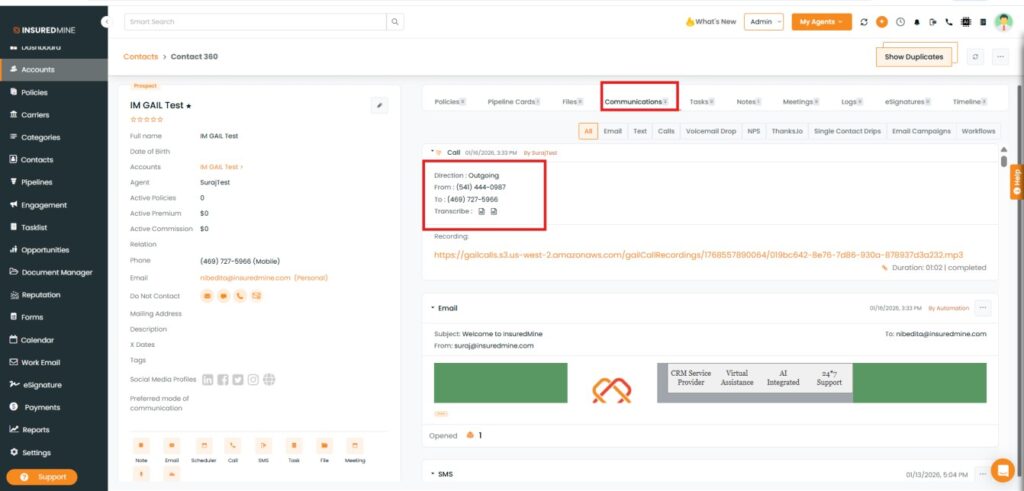The width and height of the screenshot is (1024, 491).
Task: Toggle the favorite star next to IM GAIL Test
Action: point(189,106)
